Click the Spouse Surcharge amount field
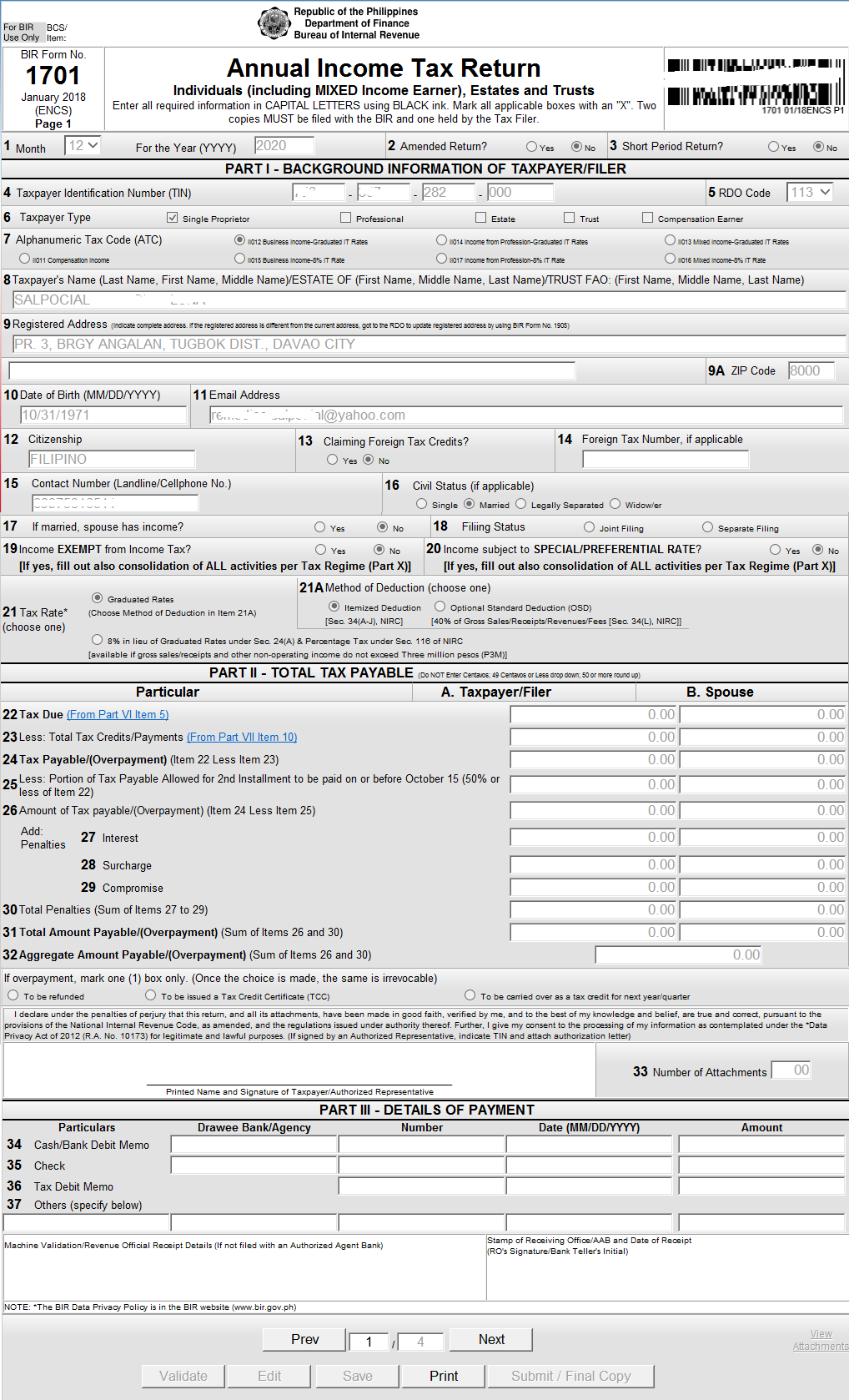Image resolution: width=849 pixels, height=1400 pixels. tap(763, 865)
